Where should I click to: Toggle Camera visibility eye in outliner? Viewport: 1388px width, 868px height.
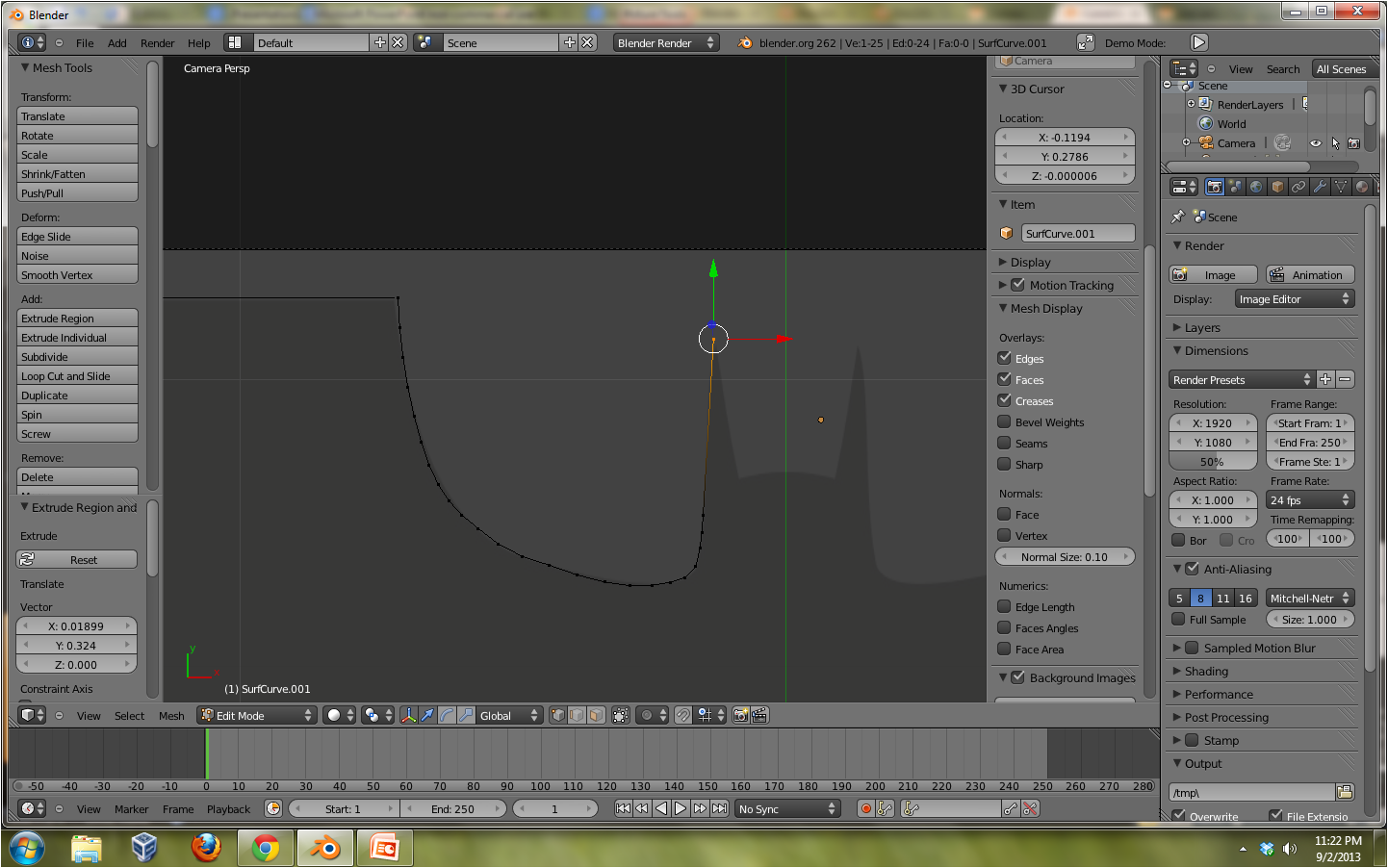pos(1315,143)
